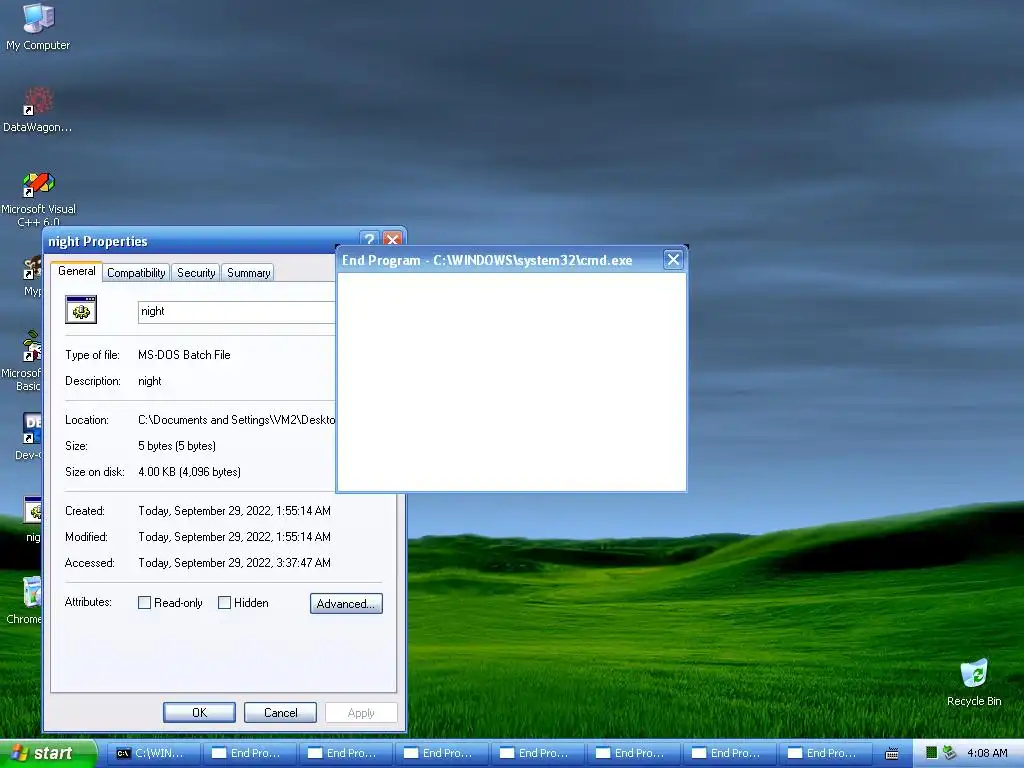Switch to the Summary tab

click(248, 273)
